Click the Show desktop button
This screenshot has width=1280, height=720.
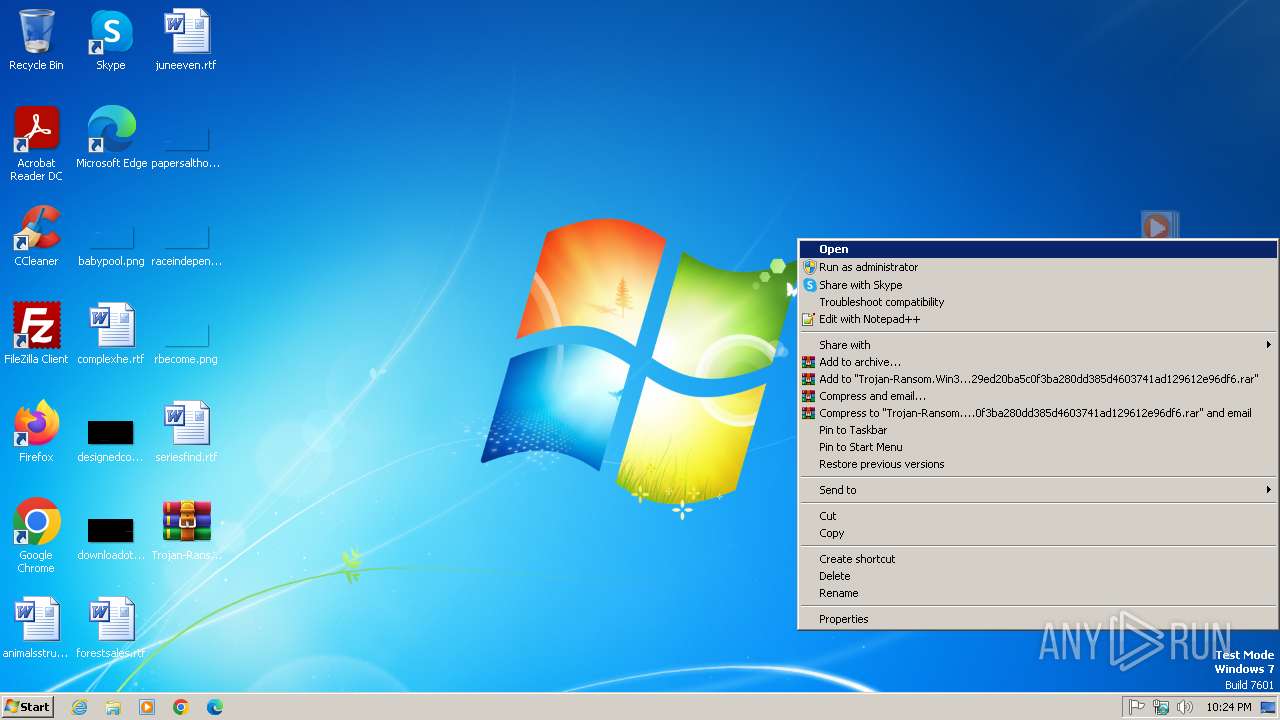pyautogui.click(x=1268, y=707)
